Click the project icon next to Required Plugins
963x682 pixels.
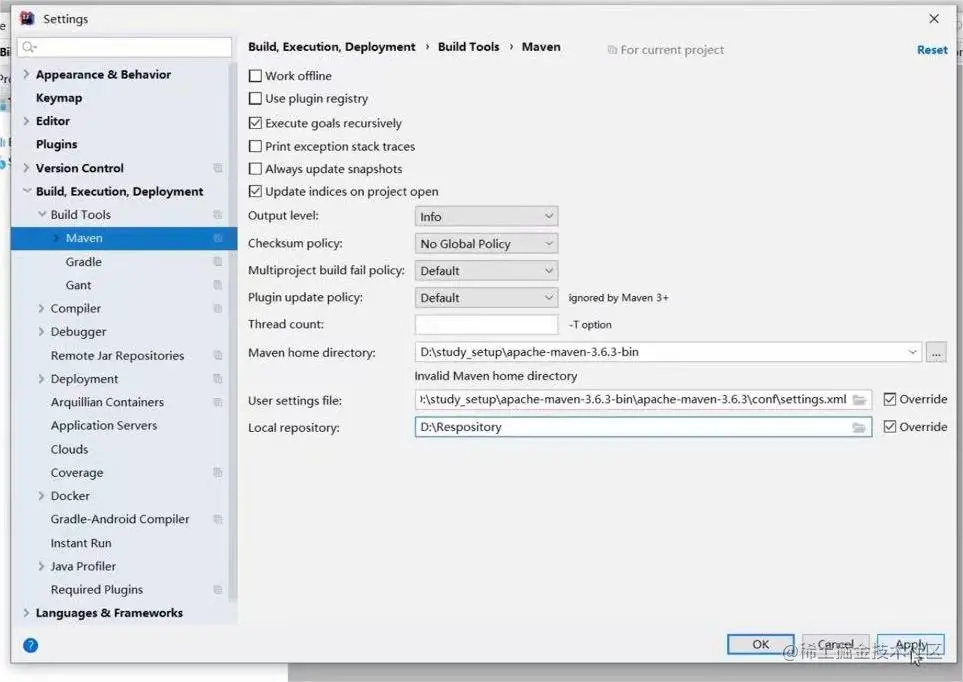(217, 589)
